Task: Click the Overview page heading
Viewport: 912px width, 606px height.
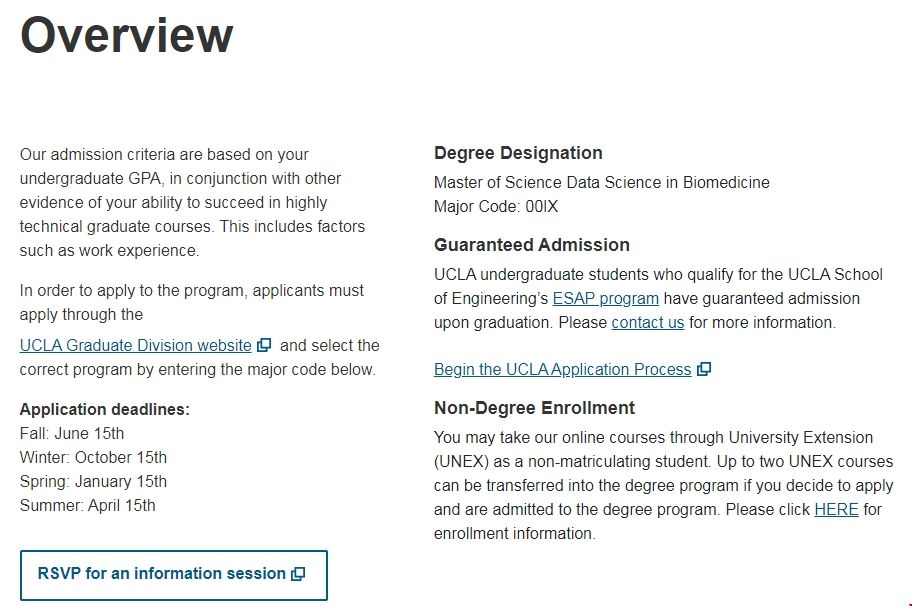Action: 127,36
